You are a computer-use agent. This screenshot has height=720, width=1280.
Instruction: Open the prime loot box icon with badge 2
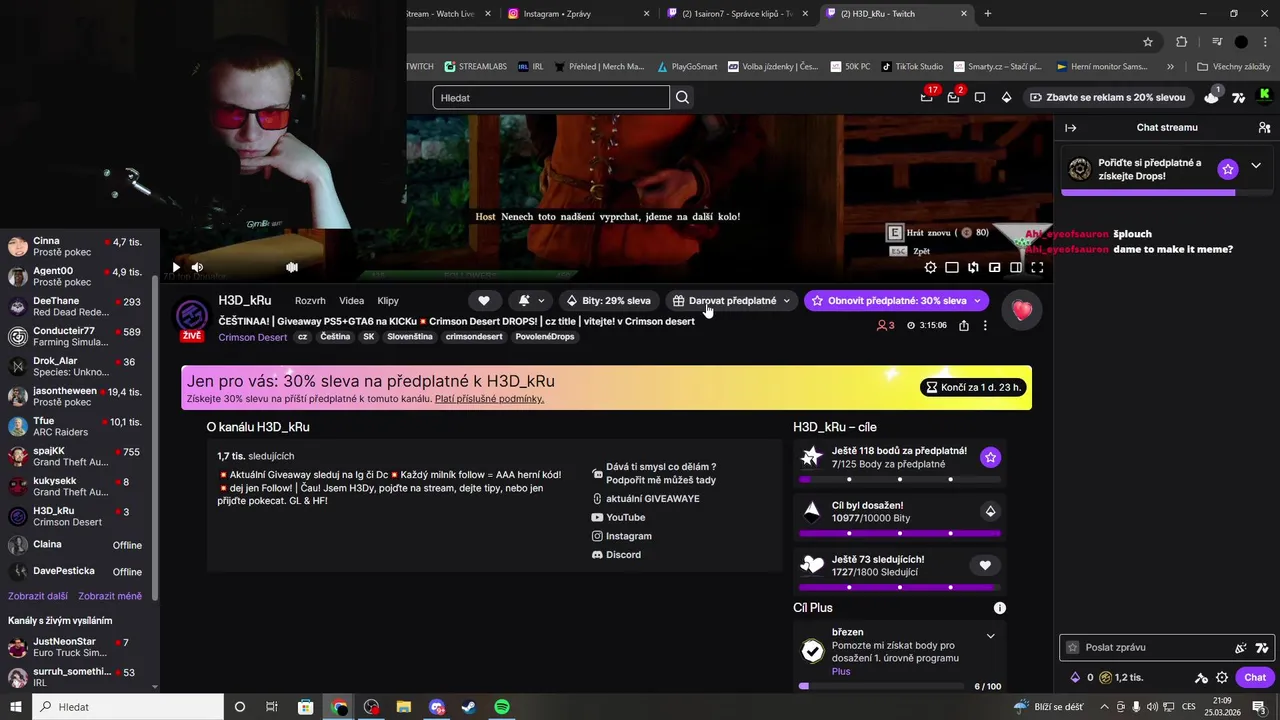pyautogui.click(x=954, y=97)
